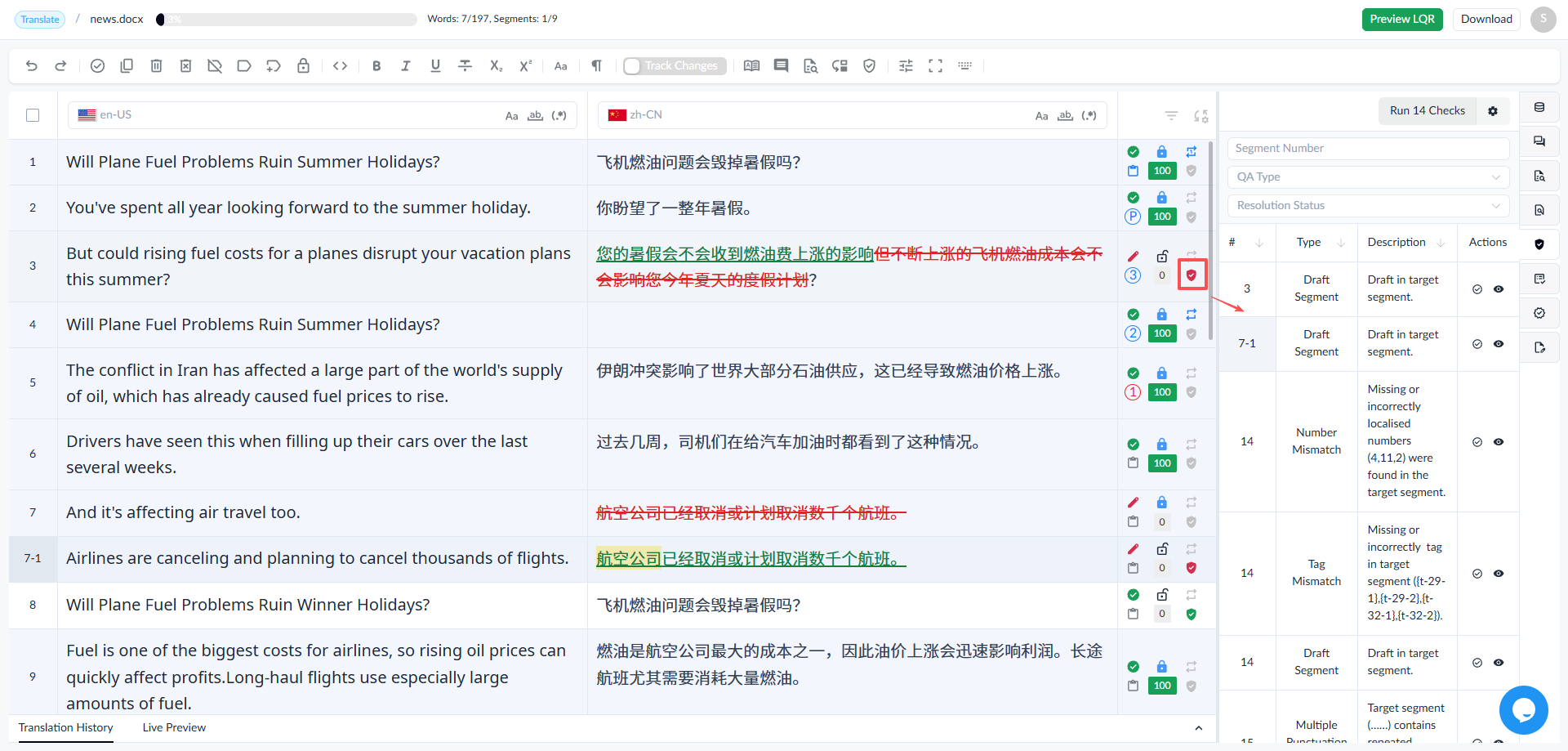Open the glossary book icon in the toolbar
This screenshot has width=1568, height=751.
[752, 66]
